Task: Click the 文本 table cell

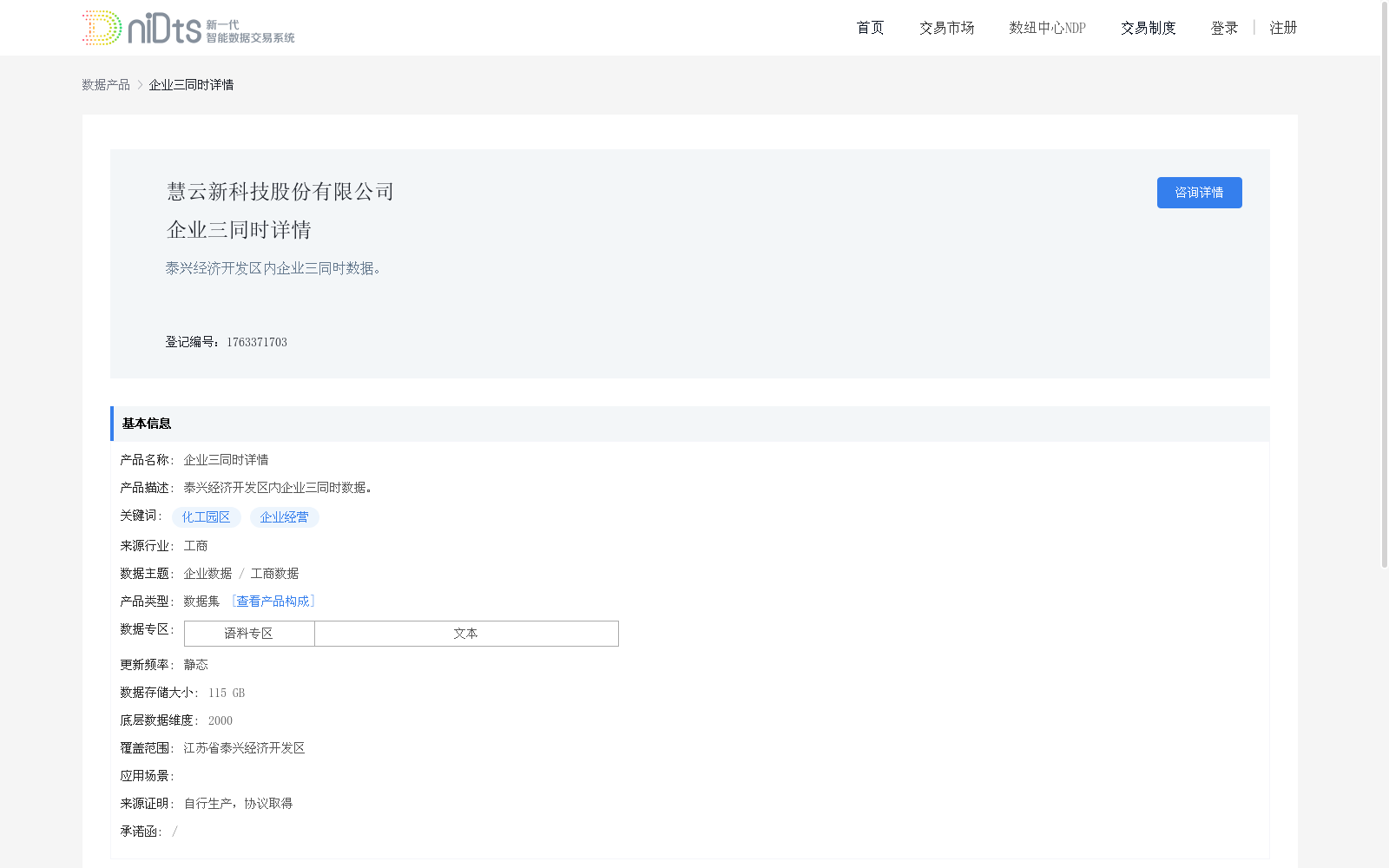Action: (466, 634)
